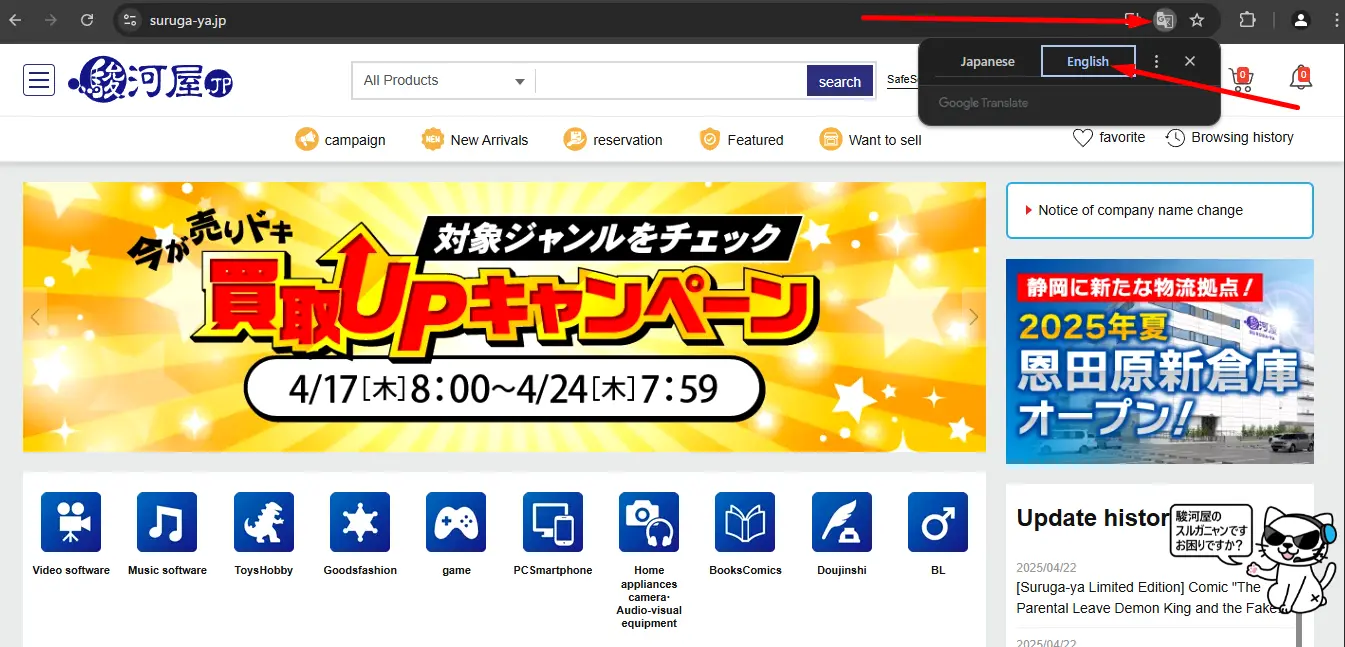
Task: Open the game category icon
Action: click(x=456, y=521)
